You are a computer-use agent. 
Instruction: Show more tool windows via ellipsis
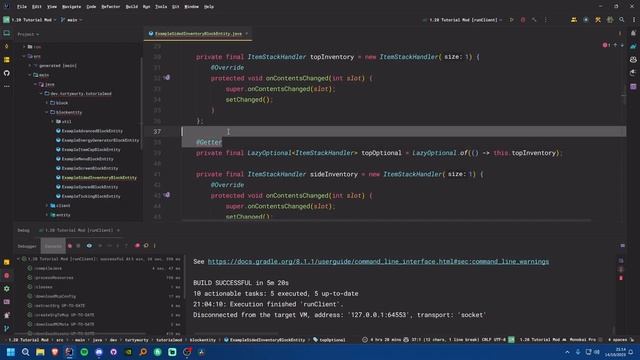click(x=7, y=86)
